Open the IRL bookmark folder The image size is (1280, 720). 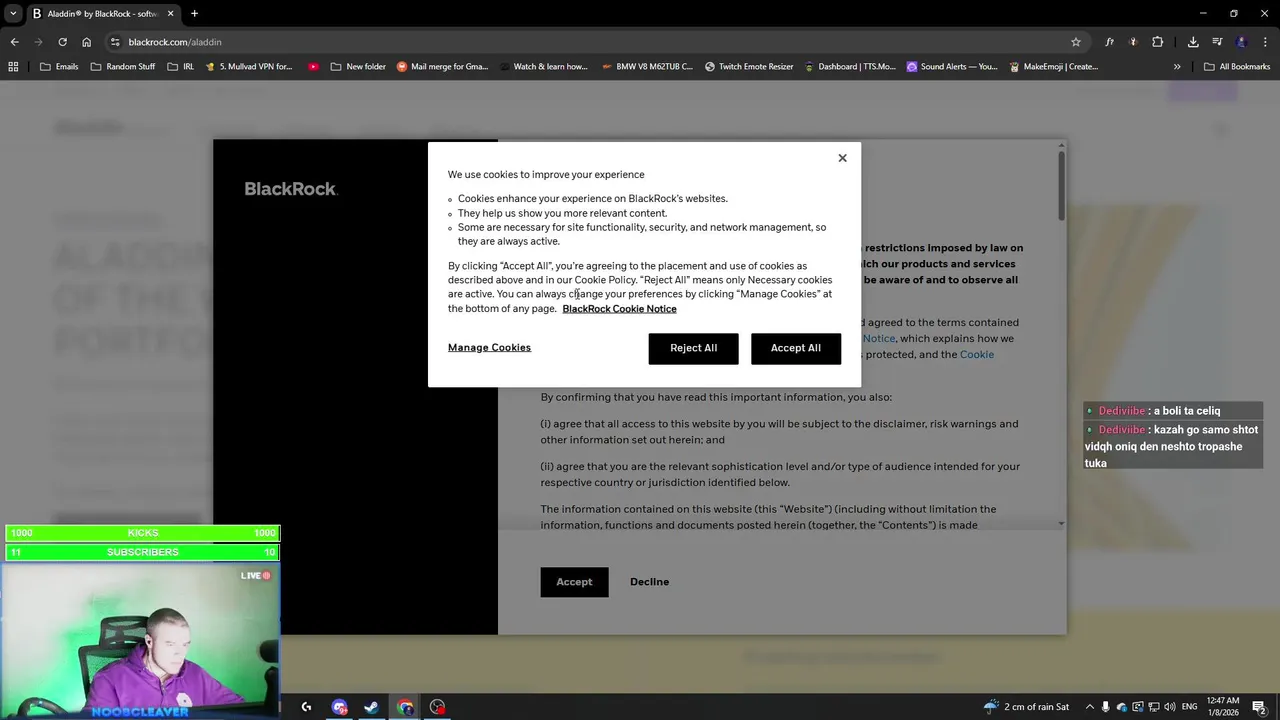click(x=181, y=67)
